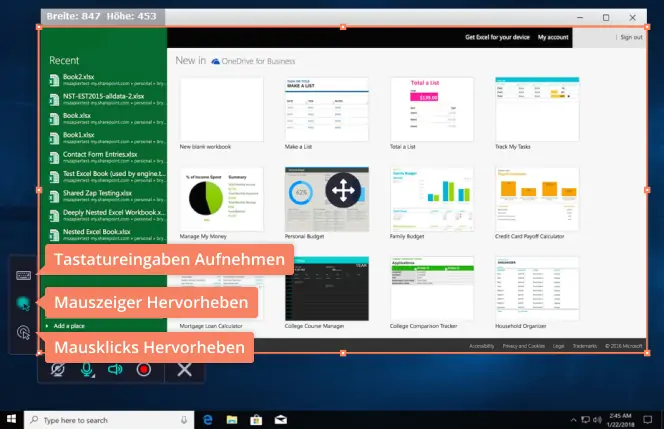Open Edge browser from taskbar
The width and height of the screenshot is (664, 429).
(x=208, y=420)
